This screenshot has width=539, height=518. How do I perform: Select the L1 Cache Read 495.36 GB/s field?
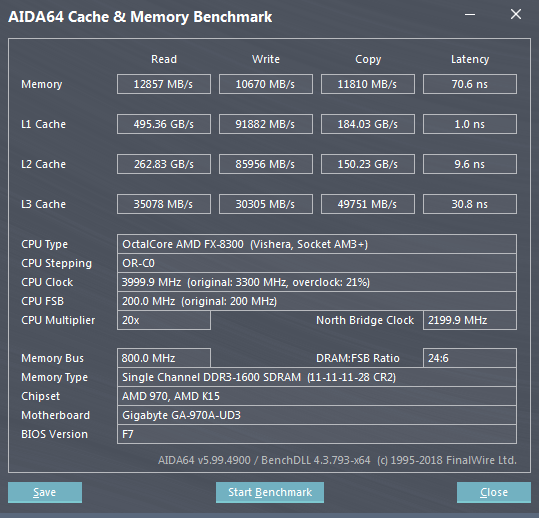coord(164,124)
